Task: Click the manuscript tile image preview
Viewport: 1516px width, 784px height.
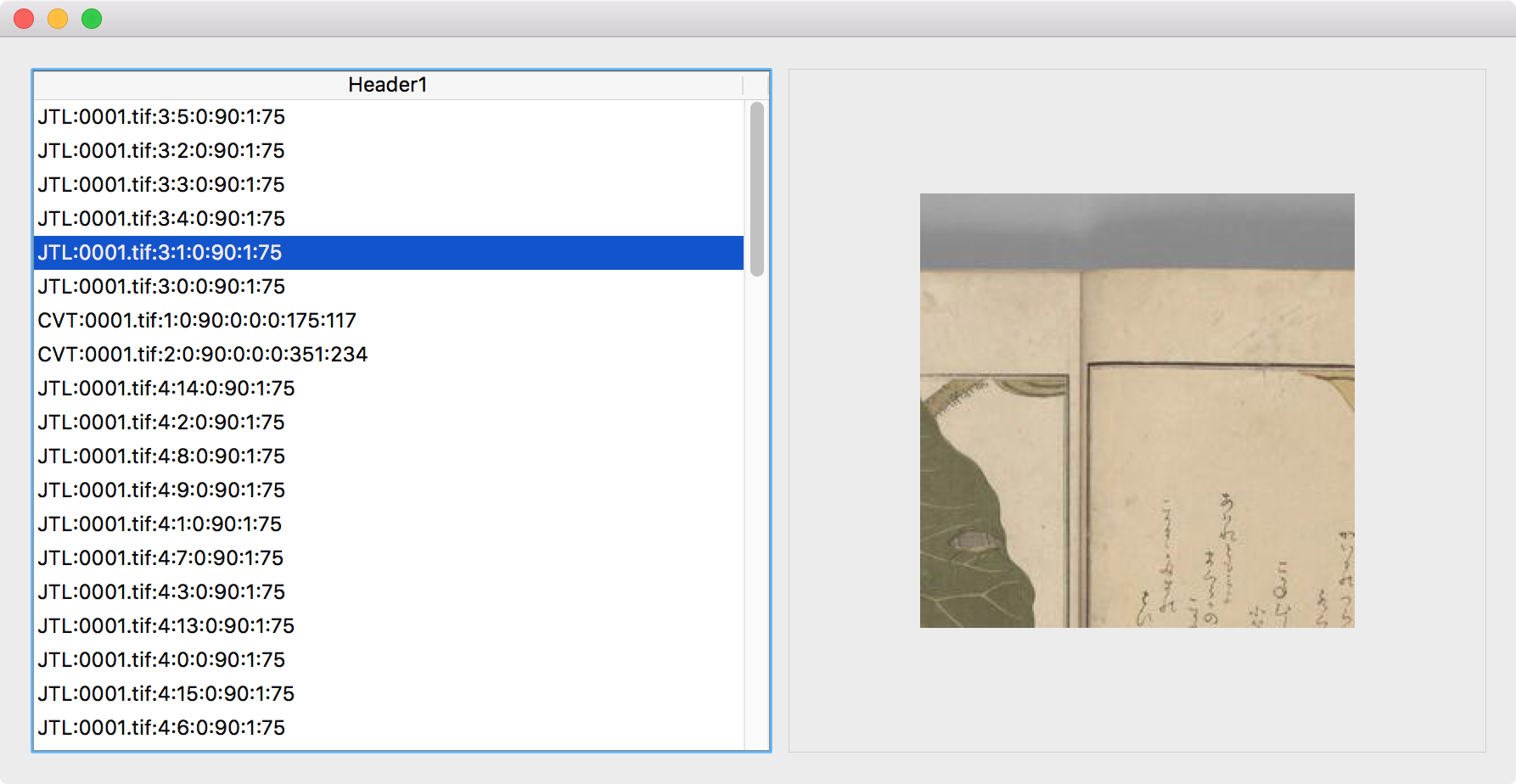Action: [1137, 411]
